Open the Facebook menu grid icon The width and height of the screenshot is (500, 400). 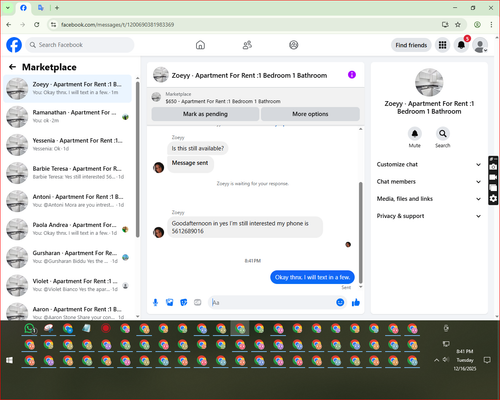pos(442,45)
